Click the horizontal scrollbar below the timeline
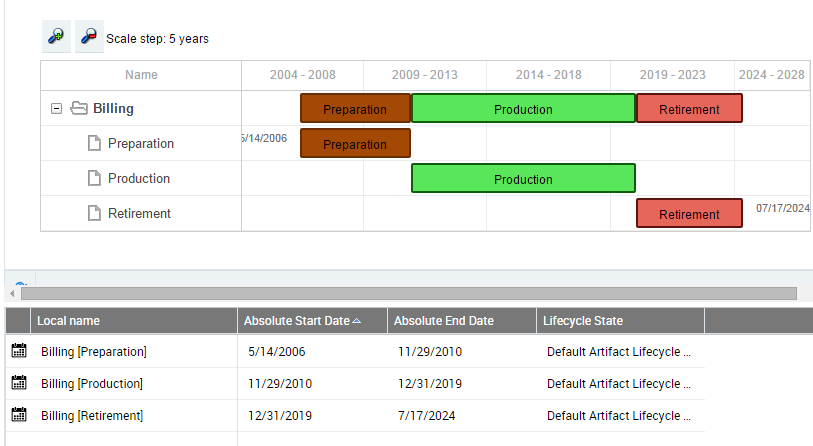This screenshot has width=813, height=446. pos(402,294)
